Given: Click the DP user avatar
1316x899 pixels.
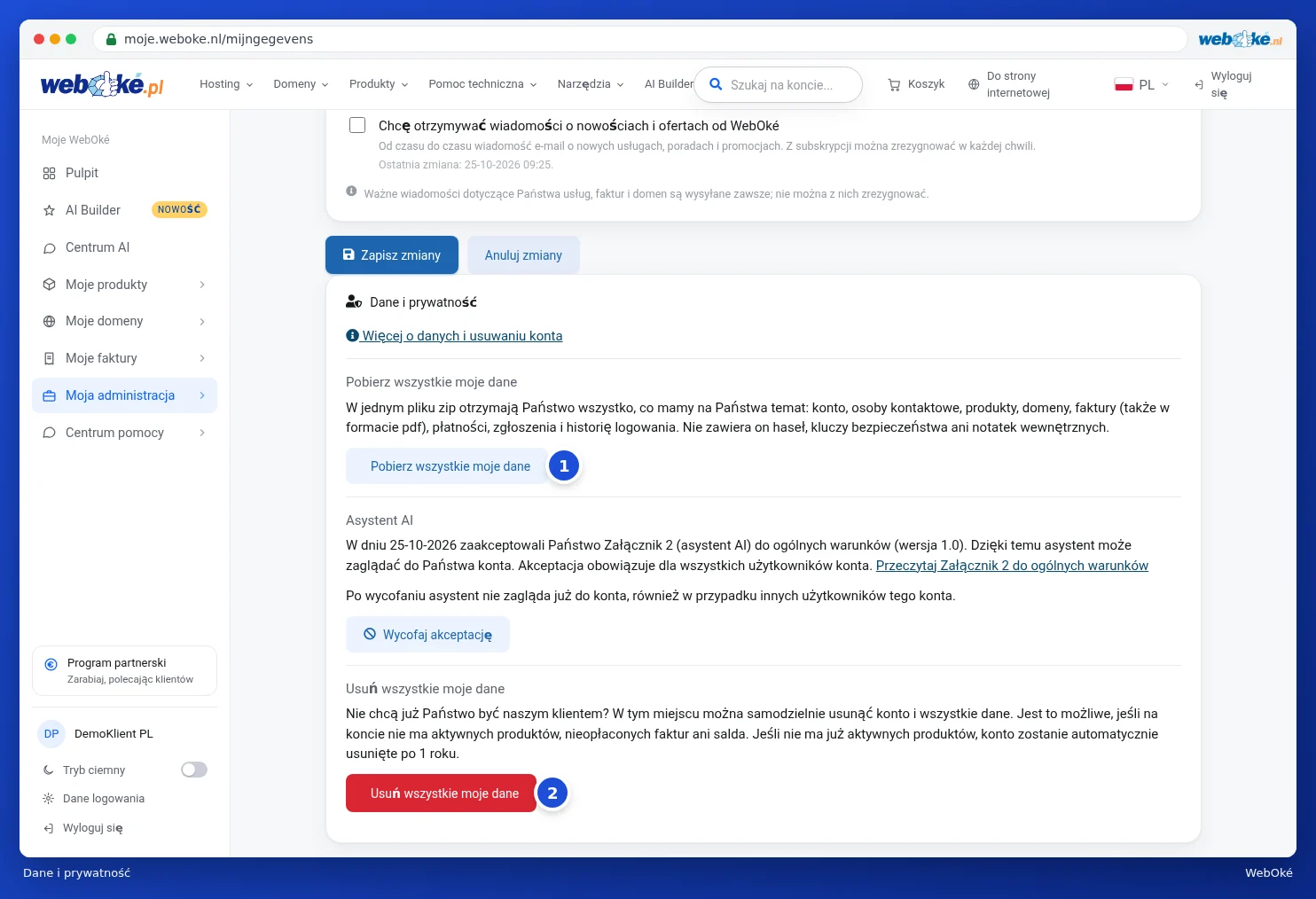Looking at the screenshot, I should 51,734.
